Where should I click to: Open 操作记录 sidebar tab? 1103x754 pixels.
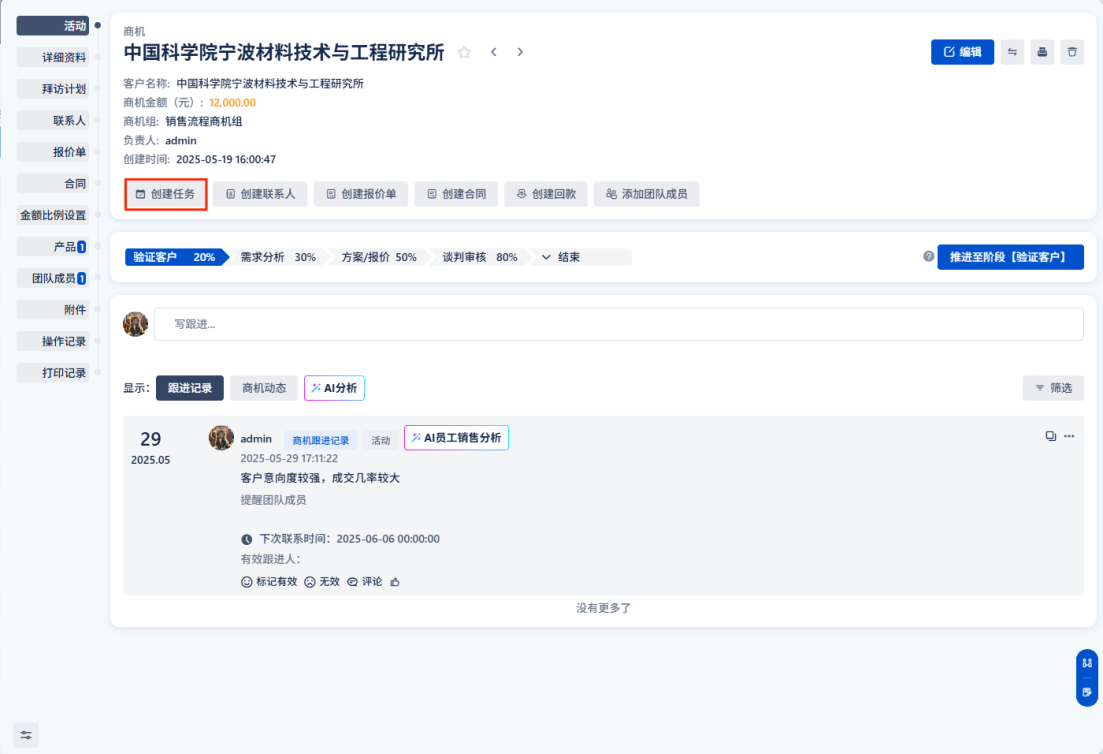pyautogui.click(x=53, y=342)
